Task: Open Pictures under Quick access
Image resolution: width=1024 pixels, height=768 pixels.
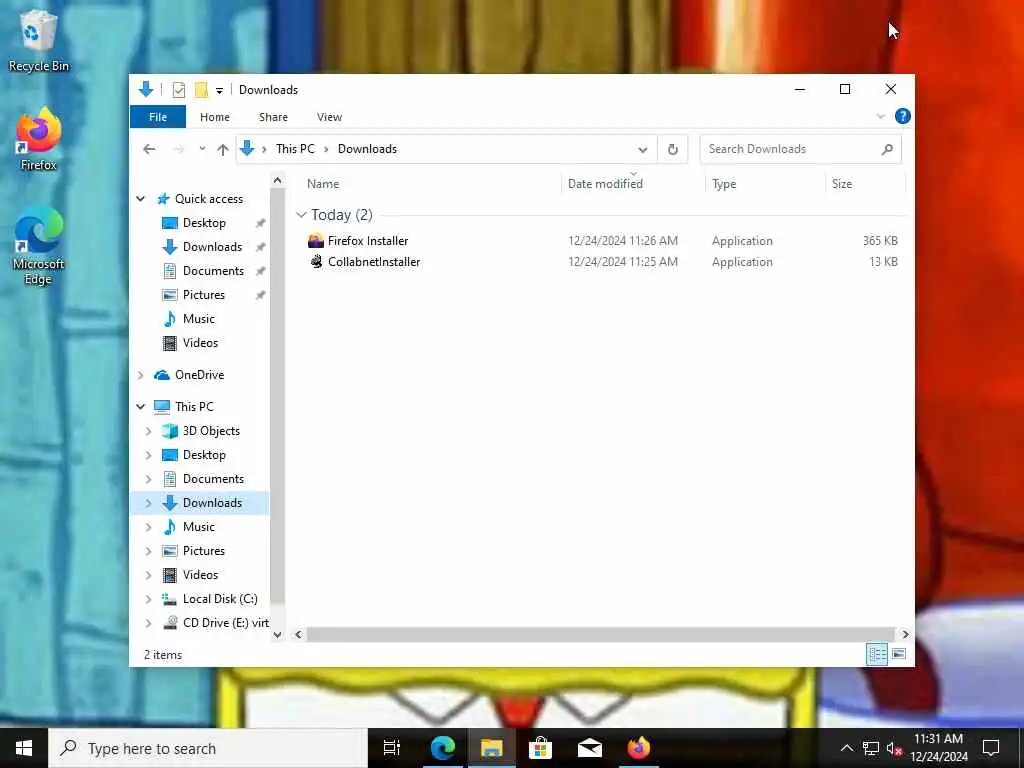Action: 203,295
